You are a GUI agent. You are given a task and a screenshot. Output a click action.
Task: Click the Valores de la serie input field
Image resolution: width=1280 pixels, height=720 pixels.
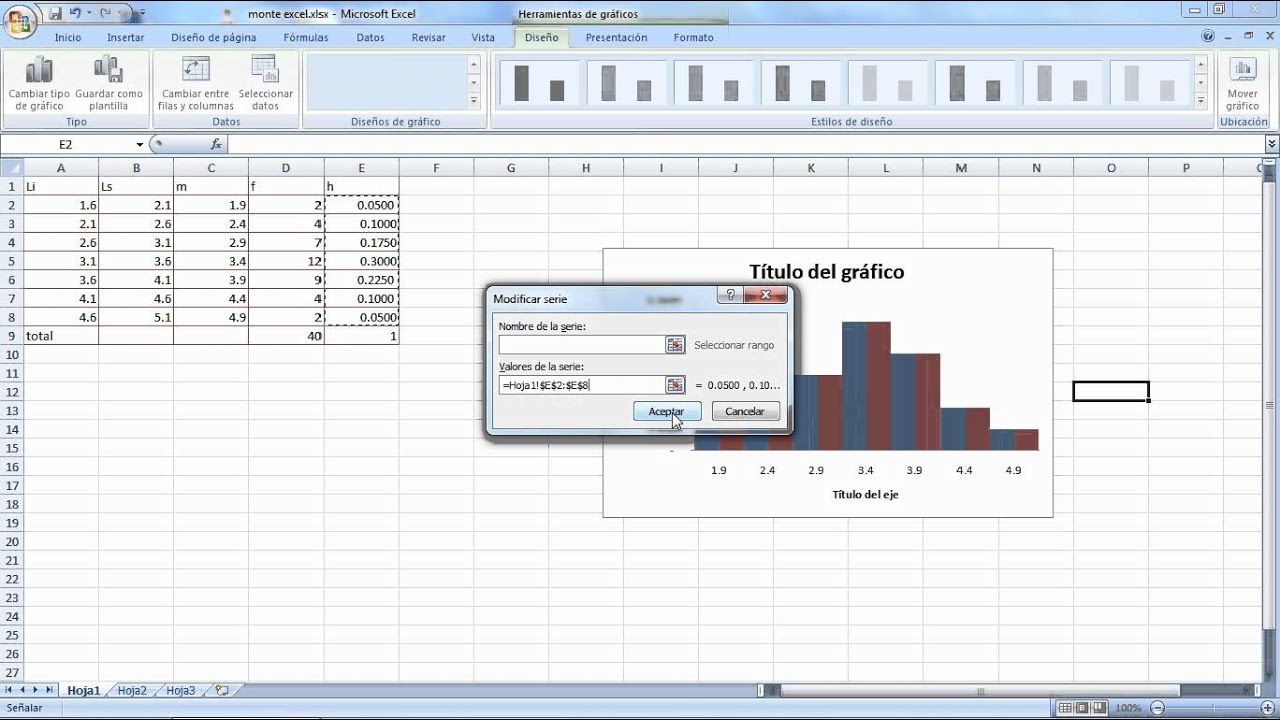pos(582,385)
